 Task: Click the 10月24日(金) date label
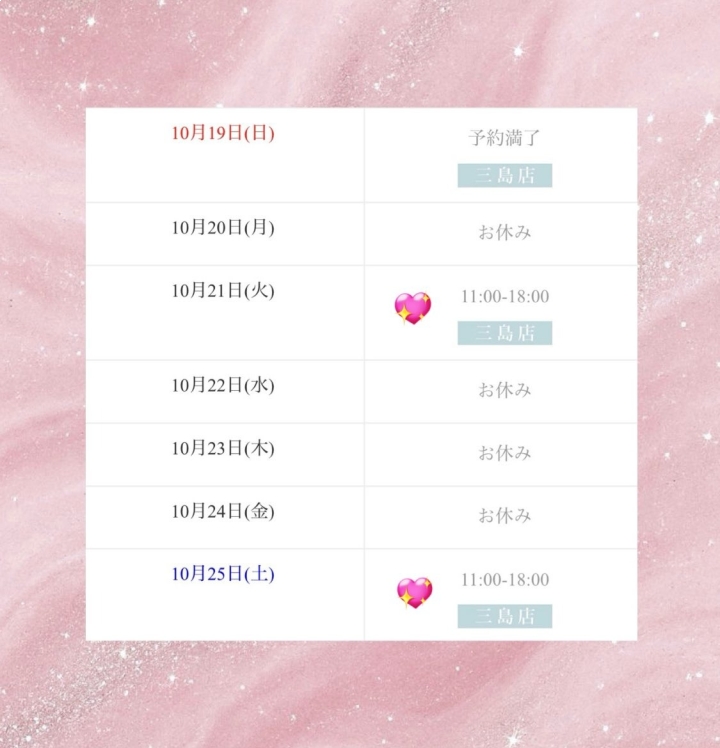(222, 511)
